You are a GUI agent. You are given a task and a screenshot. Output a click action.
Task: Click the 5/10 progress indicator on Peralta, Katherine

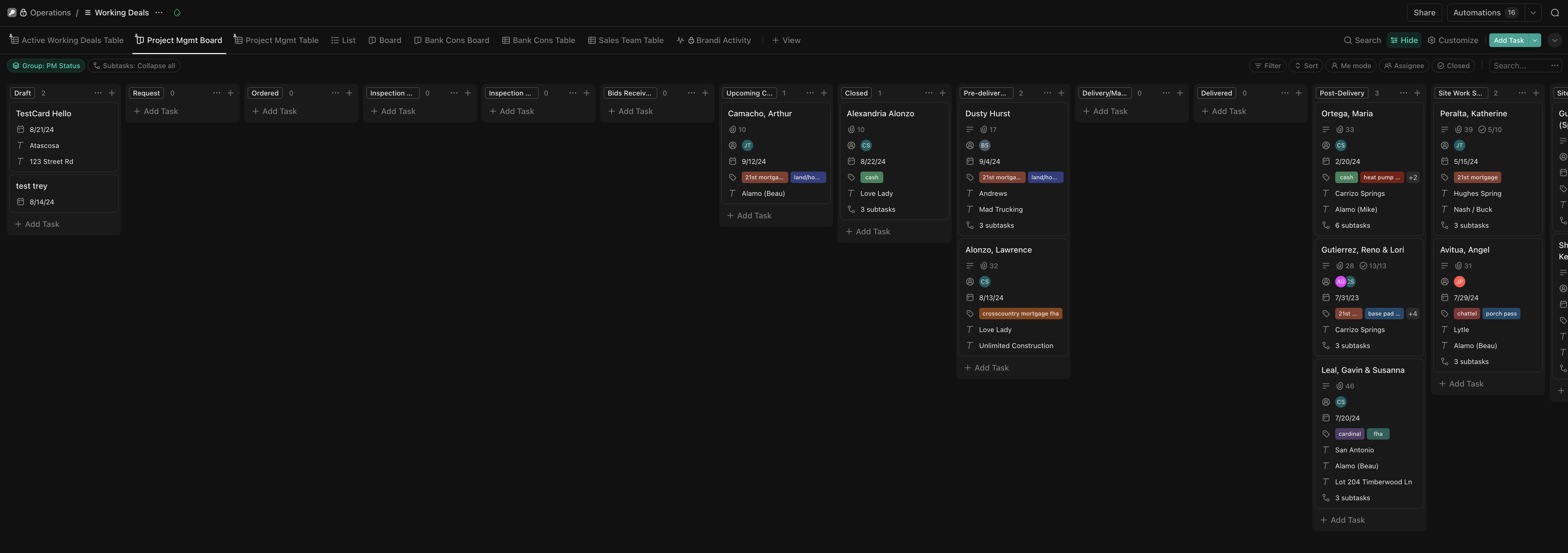1491,129
